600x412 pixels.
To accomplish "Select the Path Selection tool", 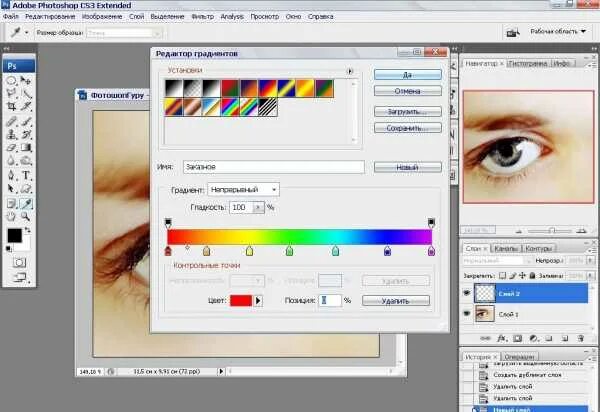I will pos(11,189).
